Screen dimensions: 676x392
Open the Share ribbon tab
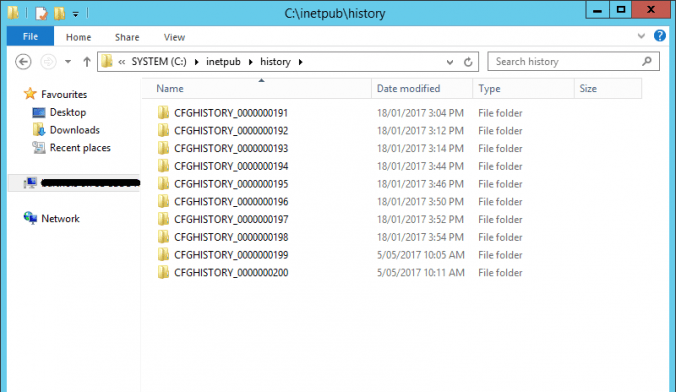click(x=127, y=37)
